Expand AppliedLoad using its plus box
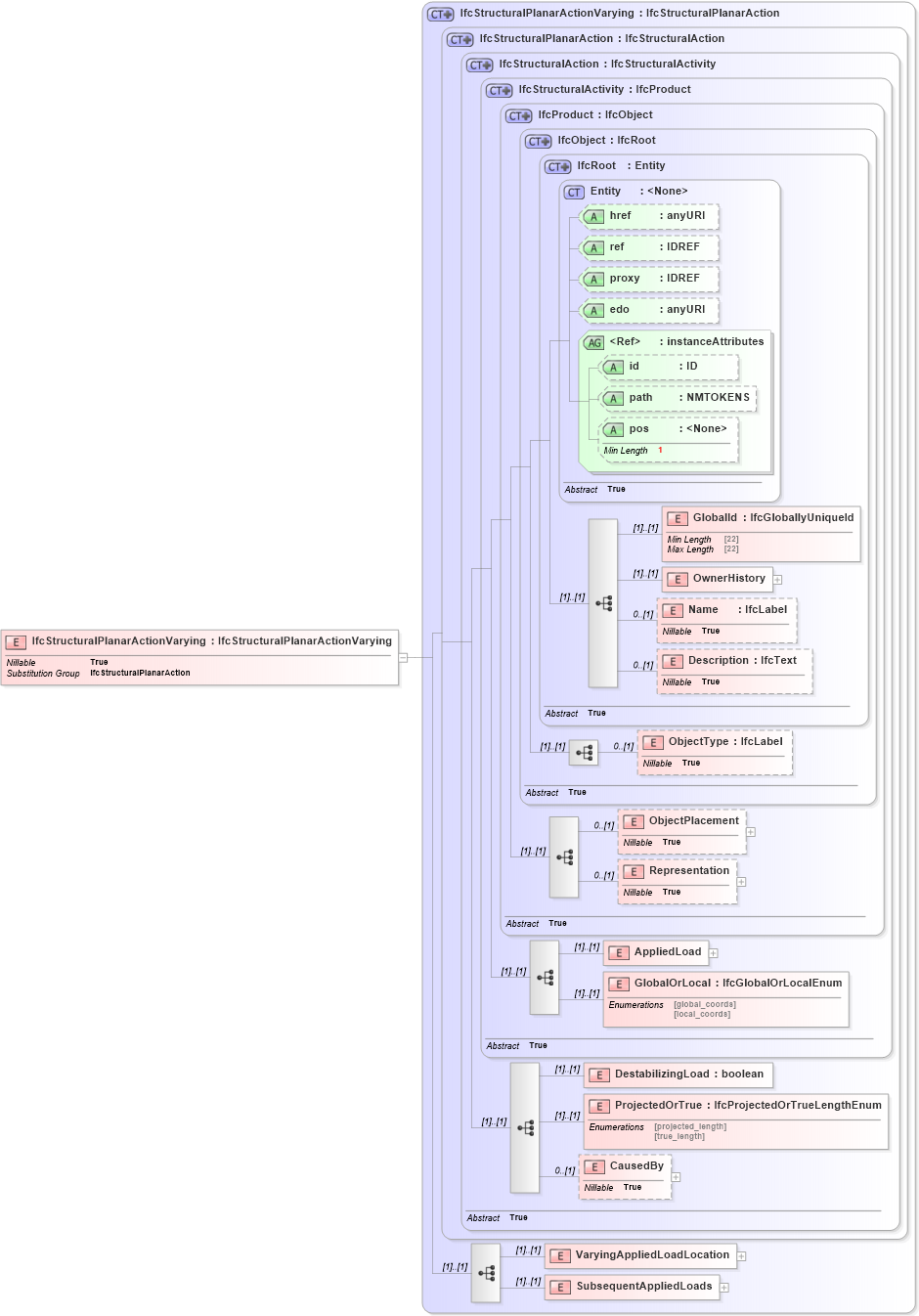This screenshot has width=919, height=1316. 714,951
